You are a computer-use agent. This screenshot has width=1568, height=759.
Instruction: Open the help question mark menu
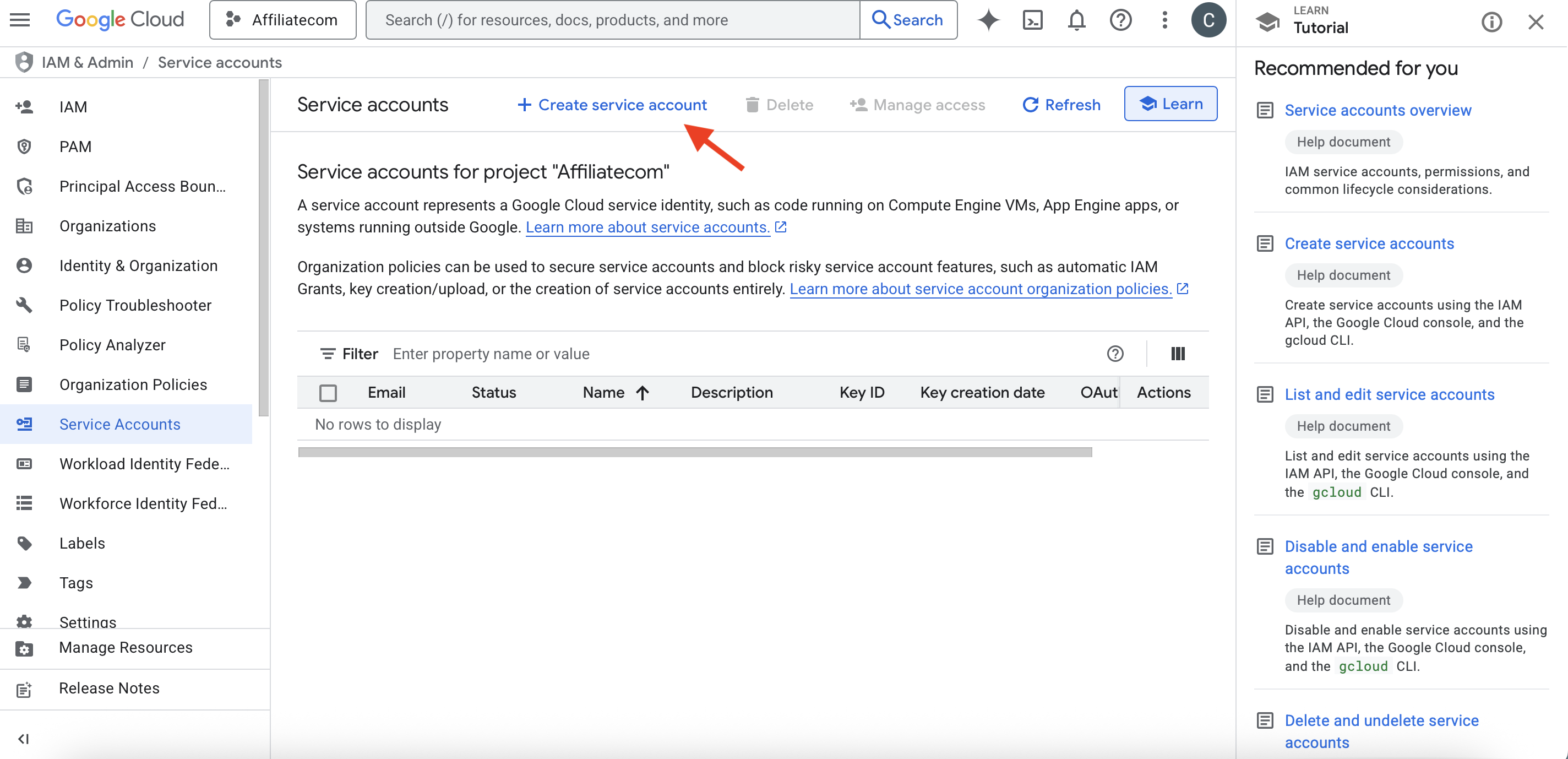point(1120,20)
